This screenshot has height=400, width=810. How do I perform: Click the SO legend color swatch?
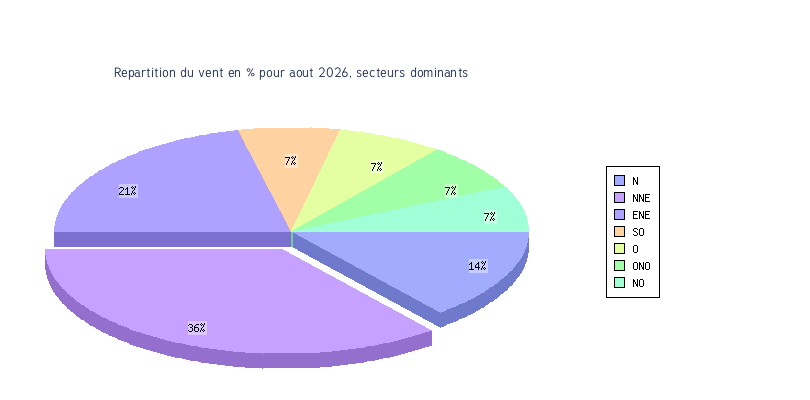(x=619, y=232)
